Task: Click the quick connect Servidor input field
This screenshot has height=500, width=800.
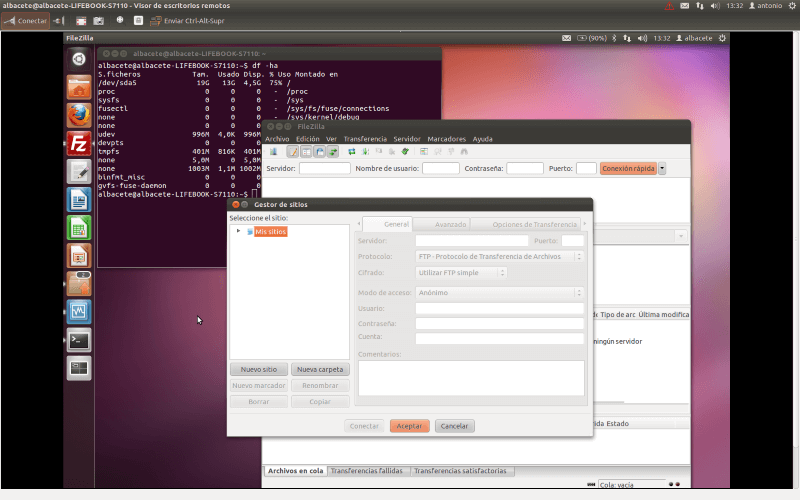Action: click(324, 168)
